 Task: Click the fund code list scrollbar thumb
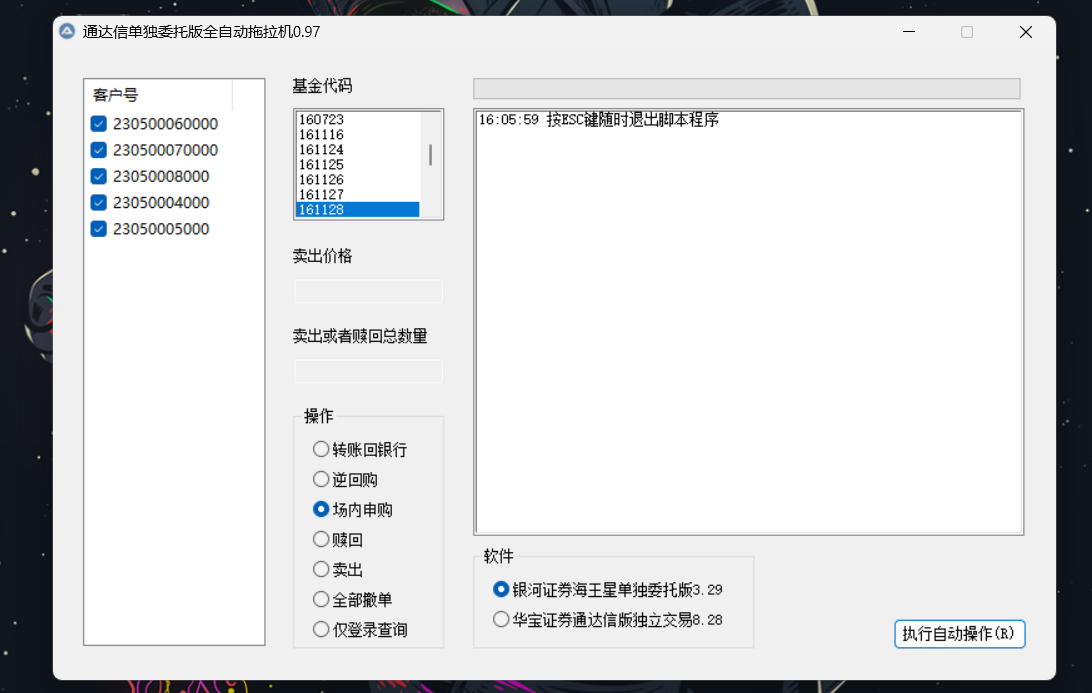coord(430,155)
